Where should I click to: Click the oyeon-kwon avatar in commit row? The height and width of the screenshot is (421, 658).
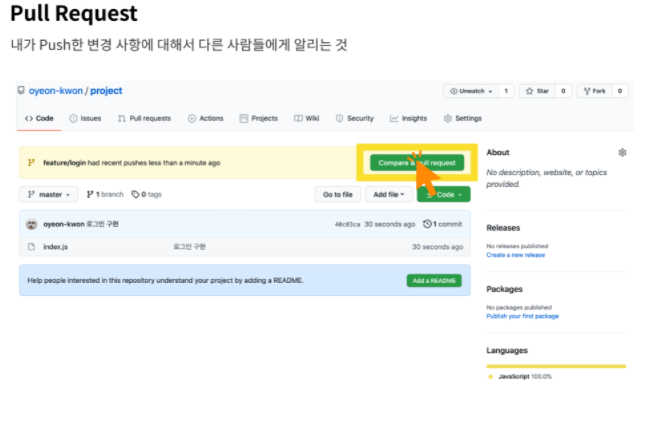pyautogui.click(x=31, y=224)
